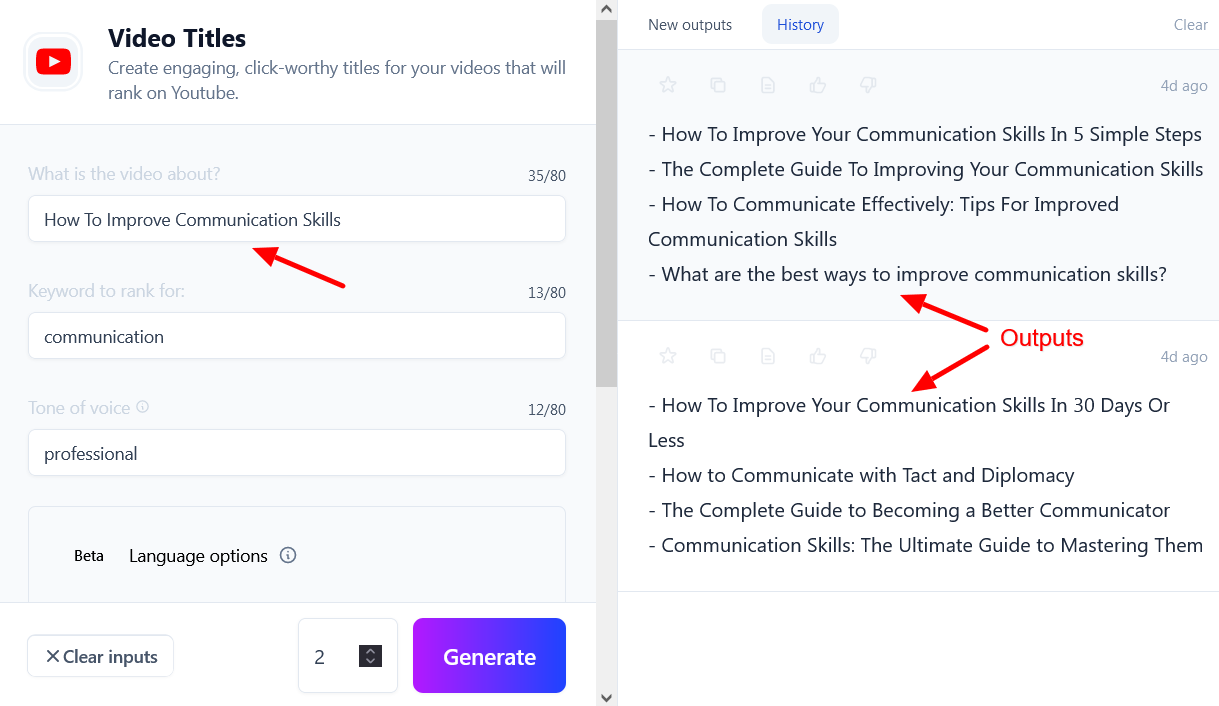Open document icon on second output

tap(768, 356)
